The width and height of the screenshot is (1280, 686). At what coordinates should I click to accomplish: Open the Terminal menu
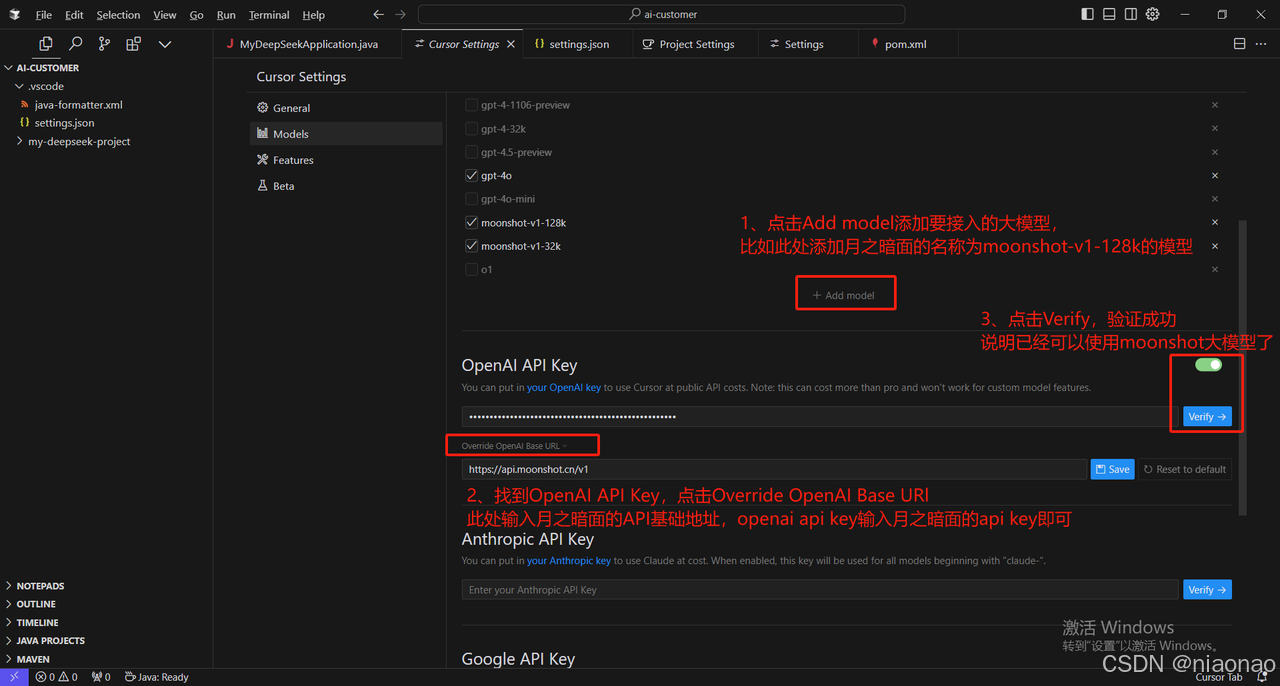coord(269,15)
